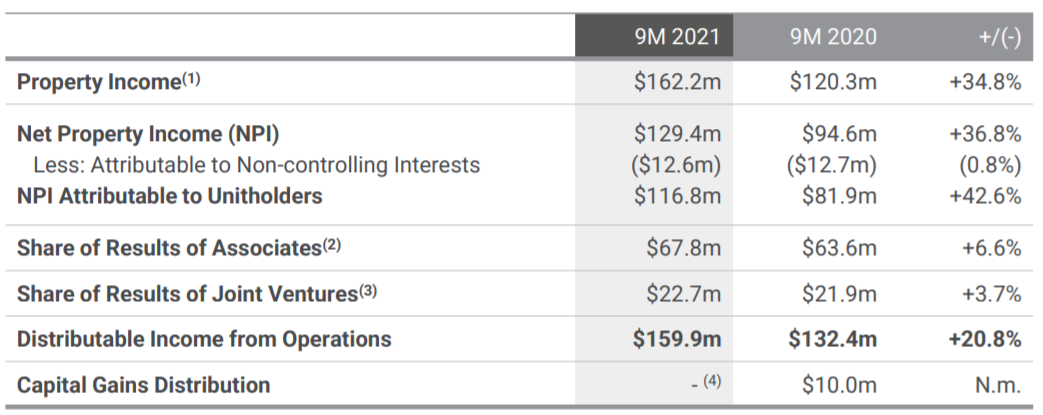Image resolution: width=1043 pixels, height=415 pixels.
Task: Select the $129.4m NPI value
Action: [x=677, y=134]
